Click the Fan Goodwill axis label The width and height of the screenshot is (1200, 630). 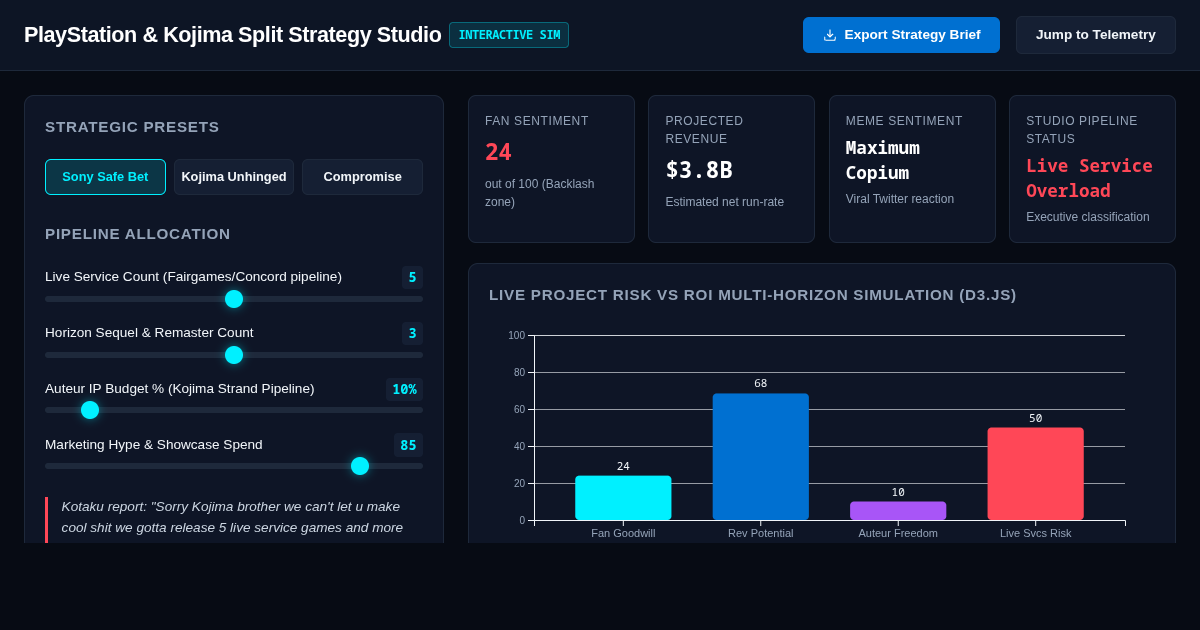(623, 533)
